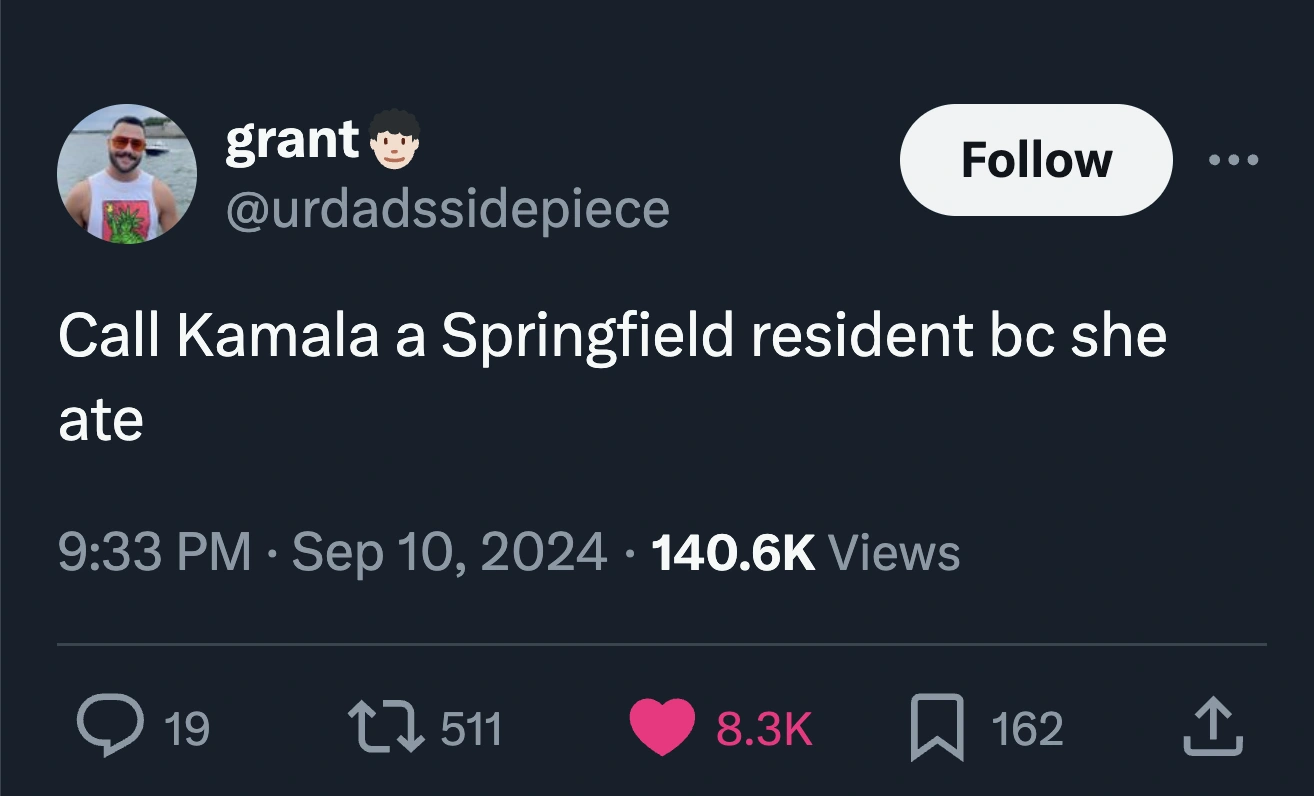Image resolution: width=1314 pixels, height=796 pixels.
Task: Expand tweet actions via the three dots
Action: coord(1234,159)
